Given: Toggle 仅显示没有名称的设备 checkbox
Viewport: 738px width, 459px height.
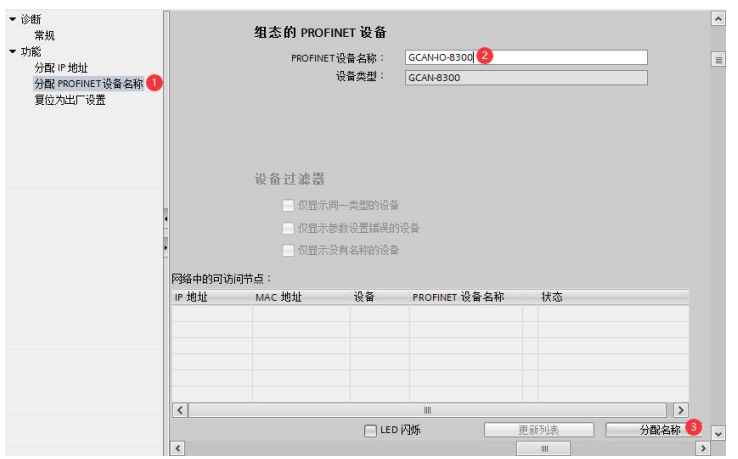Looking at the screenshot, I should click(288, 250).
